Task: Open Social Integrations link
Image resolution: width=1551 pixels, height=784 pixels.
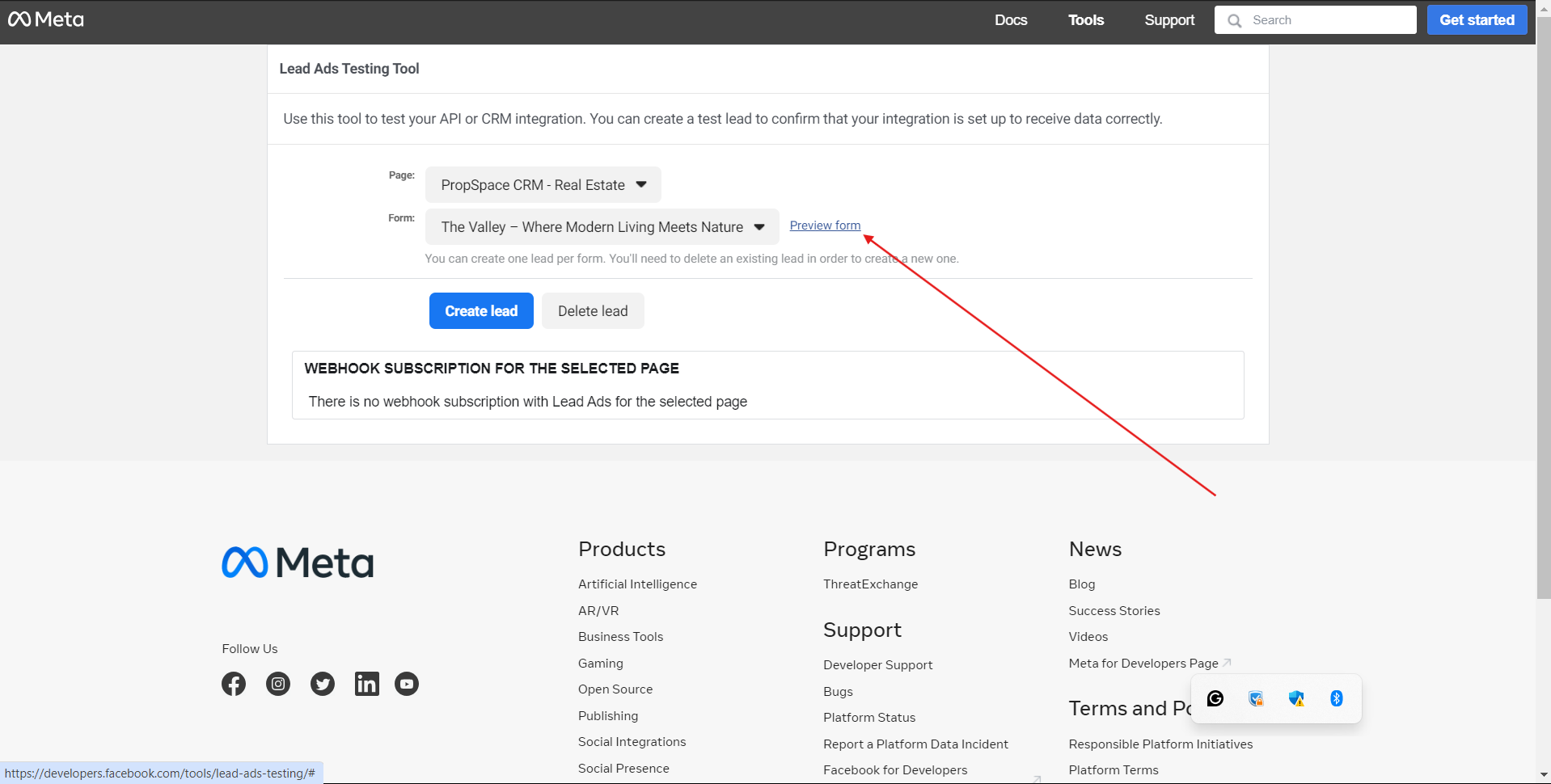Action: click(x=632, y=742)
